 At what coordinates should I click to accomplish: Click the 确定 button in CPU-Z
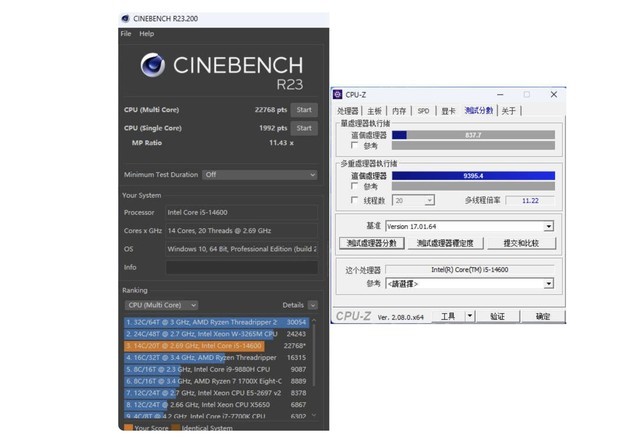coord(542,316)
